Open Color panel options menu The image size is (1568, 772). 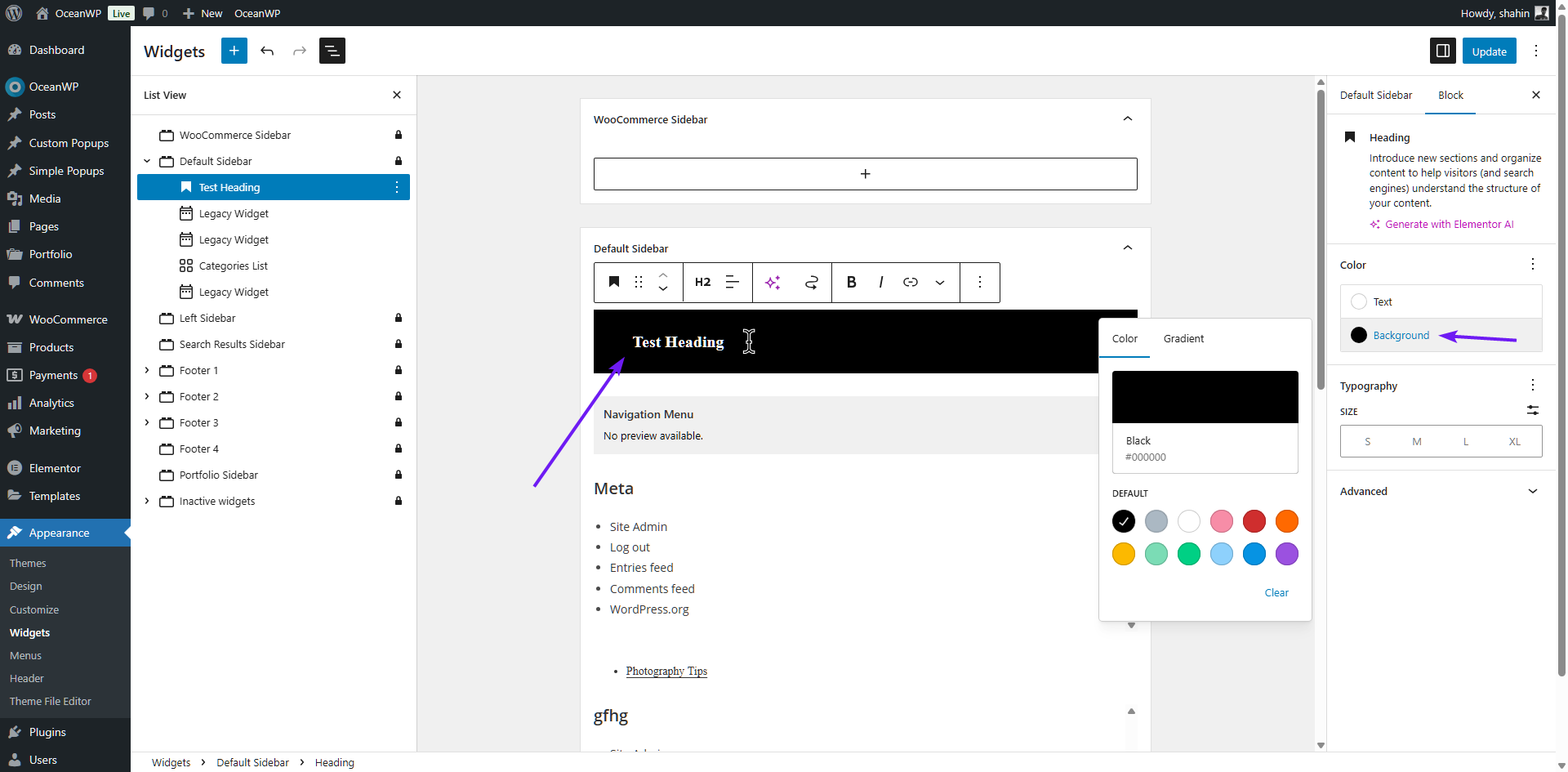1533,264
